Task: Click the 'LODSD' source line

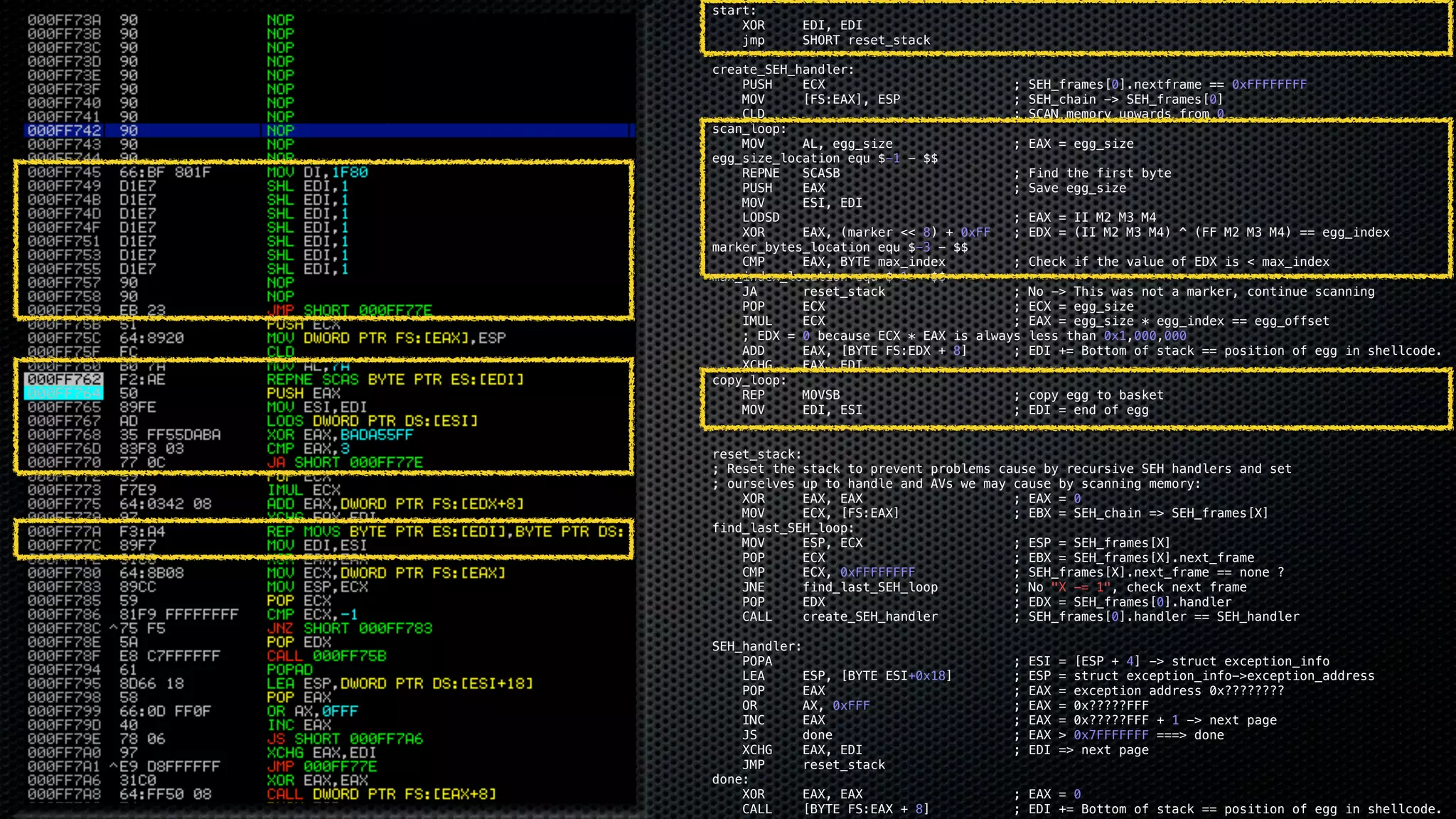Action: (x=761, y=218)
